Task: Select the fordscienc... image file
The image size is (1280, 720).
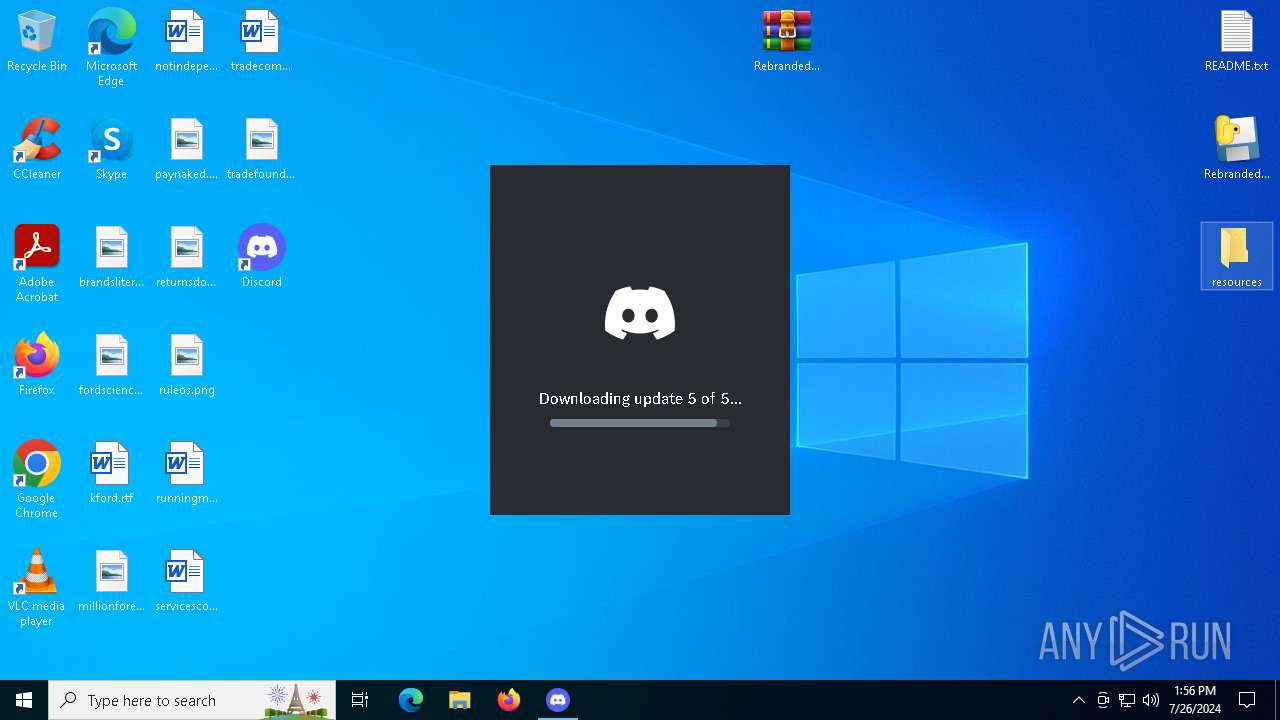Action: tap(111, 365)
